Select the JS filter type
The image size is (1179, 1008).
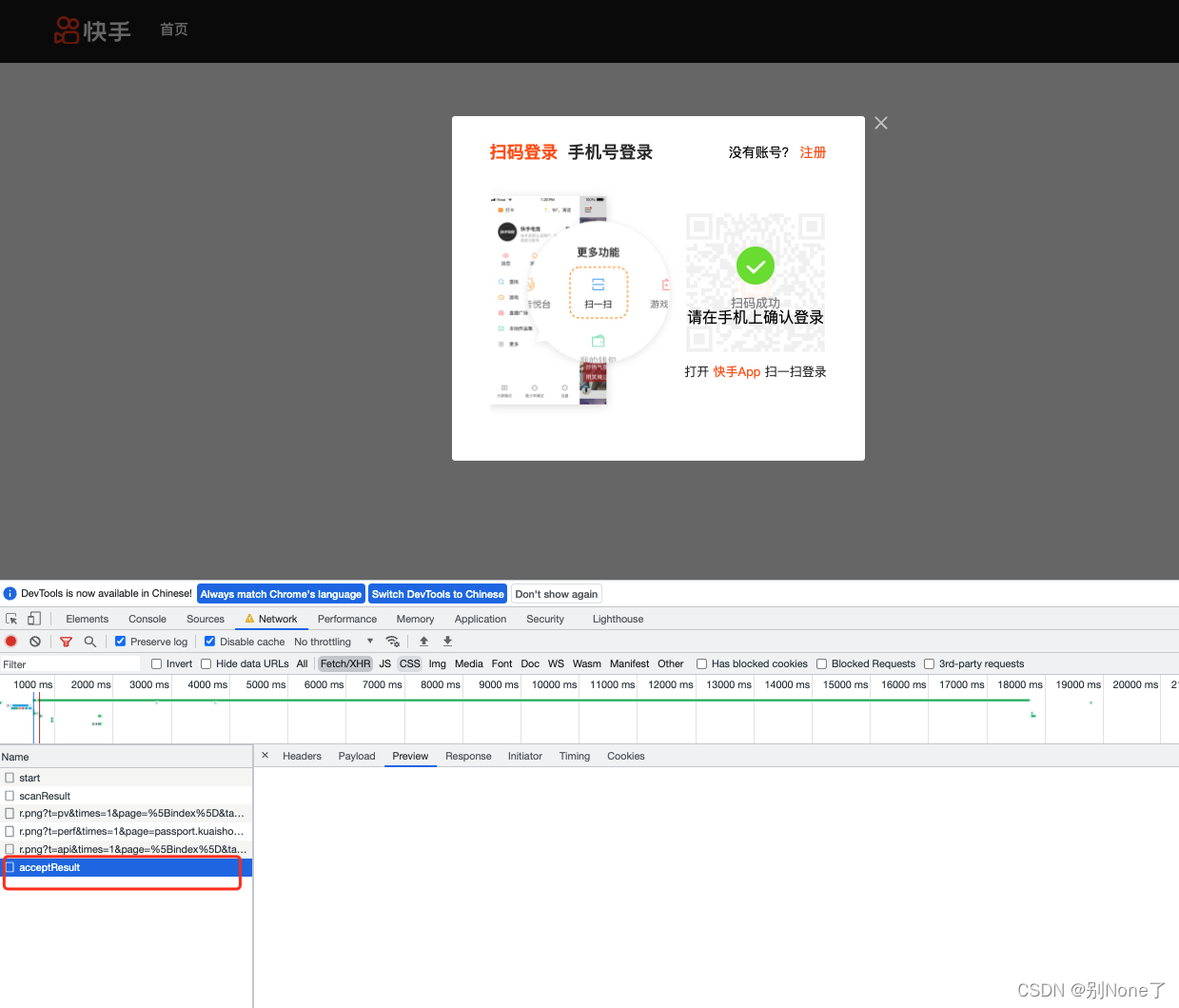coord(385,664)
